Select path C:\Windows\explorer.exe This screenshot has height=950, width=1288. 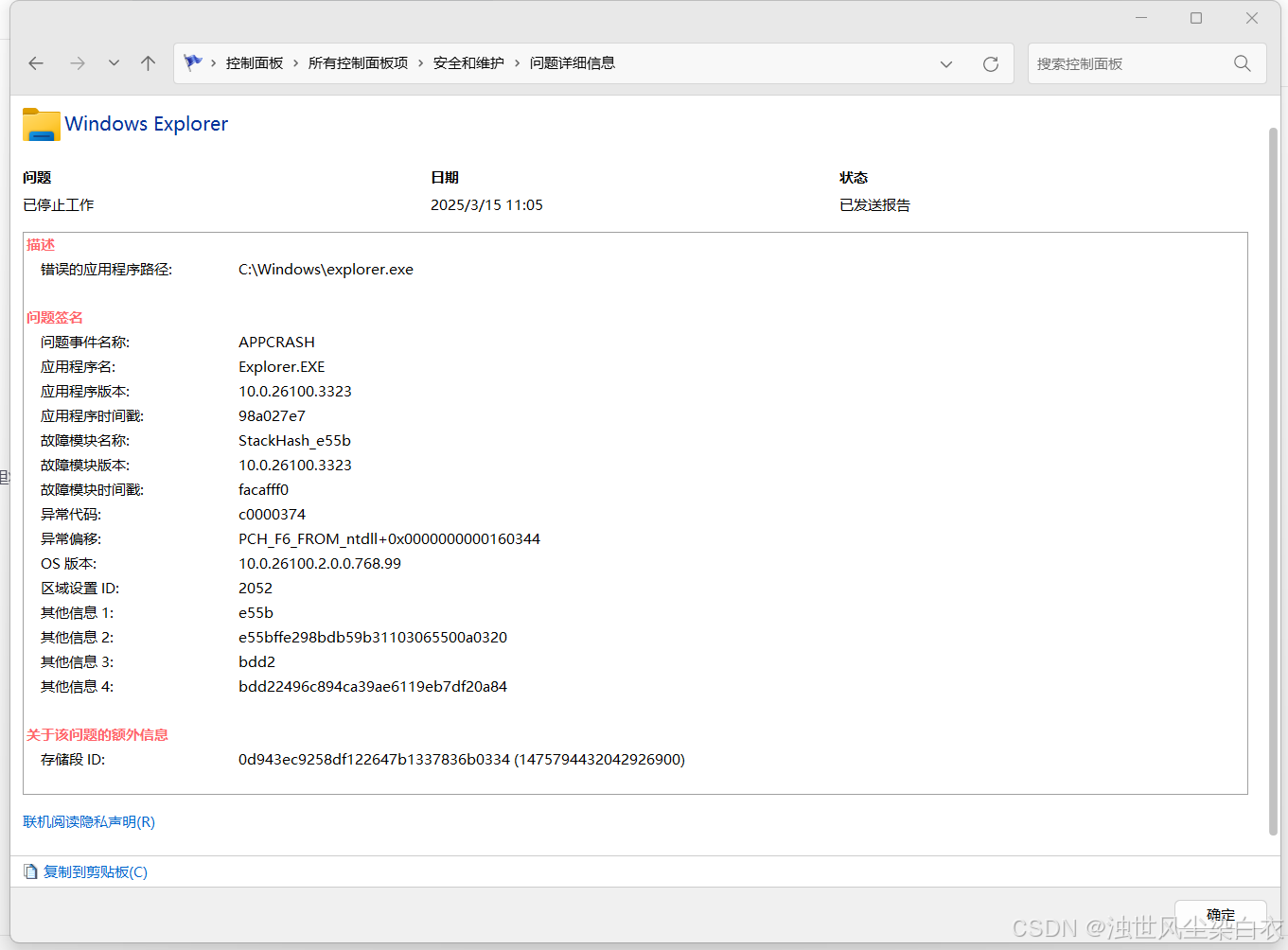click(x=326, y=270)
